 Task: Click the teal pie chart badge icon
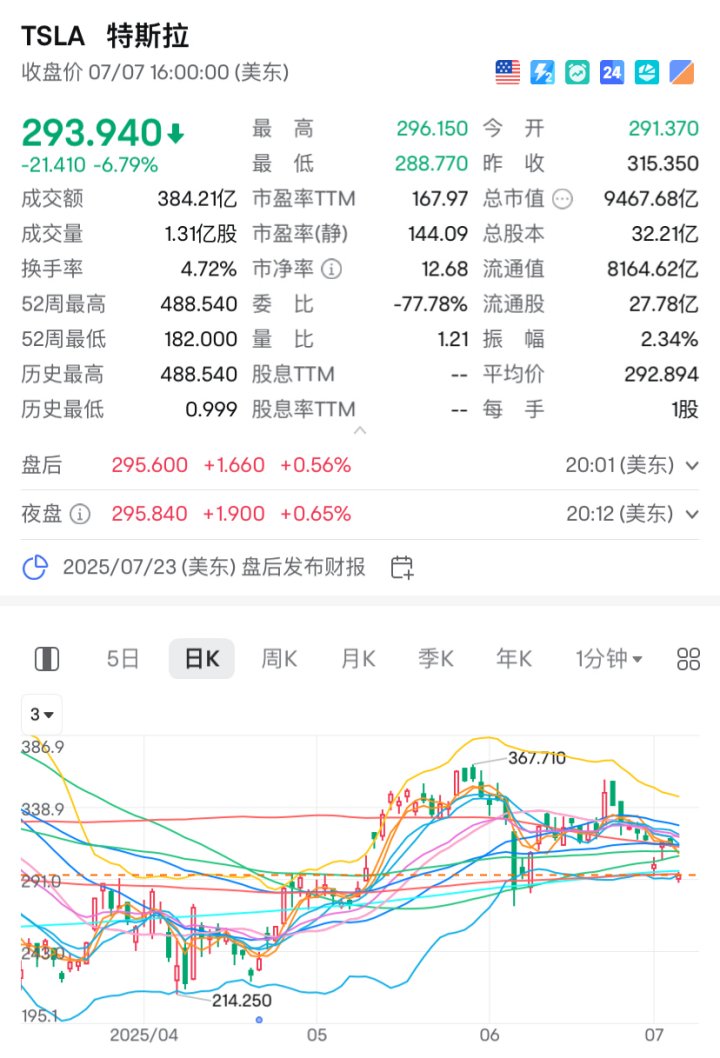[x=646, y=72]
